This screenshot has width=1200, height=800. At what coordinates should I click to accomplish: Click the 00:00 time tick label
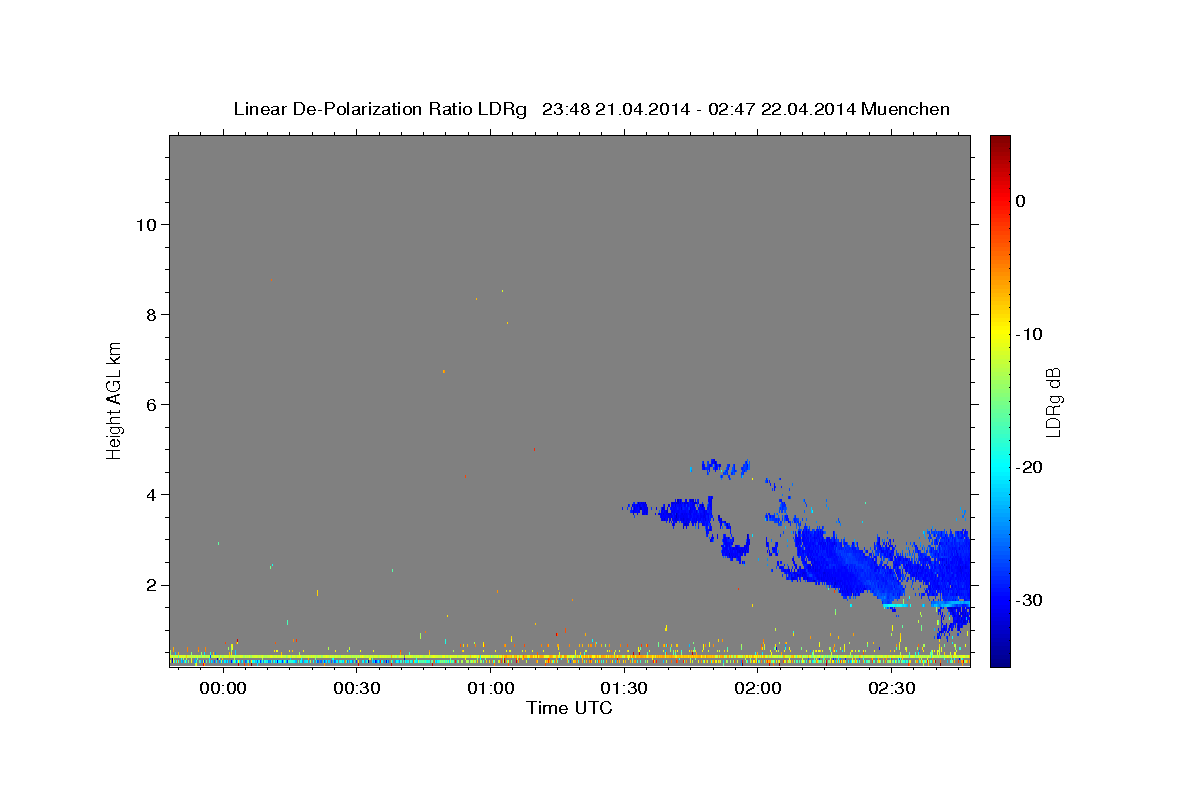coord(222,689)
